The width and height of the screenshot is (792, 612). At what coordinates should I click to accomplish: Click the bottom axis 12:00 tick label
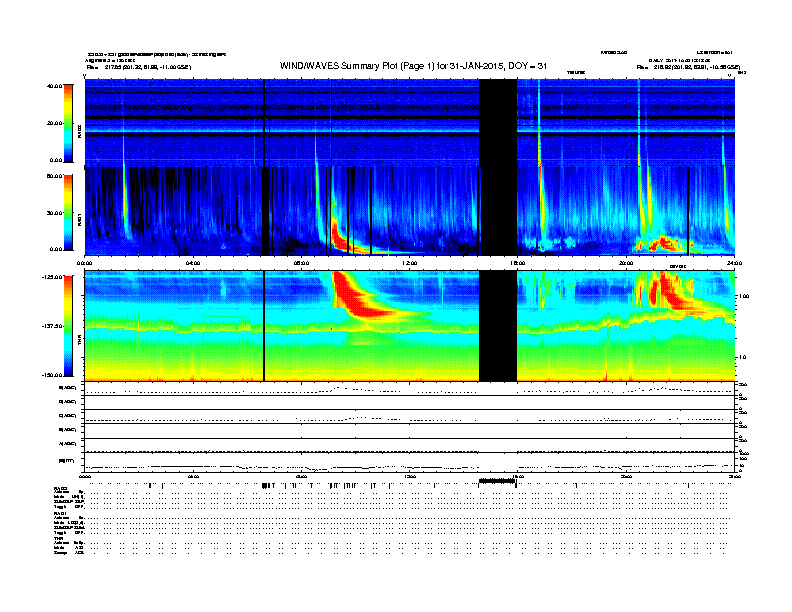[x=409, y=476]
